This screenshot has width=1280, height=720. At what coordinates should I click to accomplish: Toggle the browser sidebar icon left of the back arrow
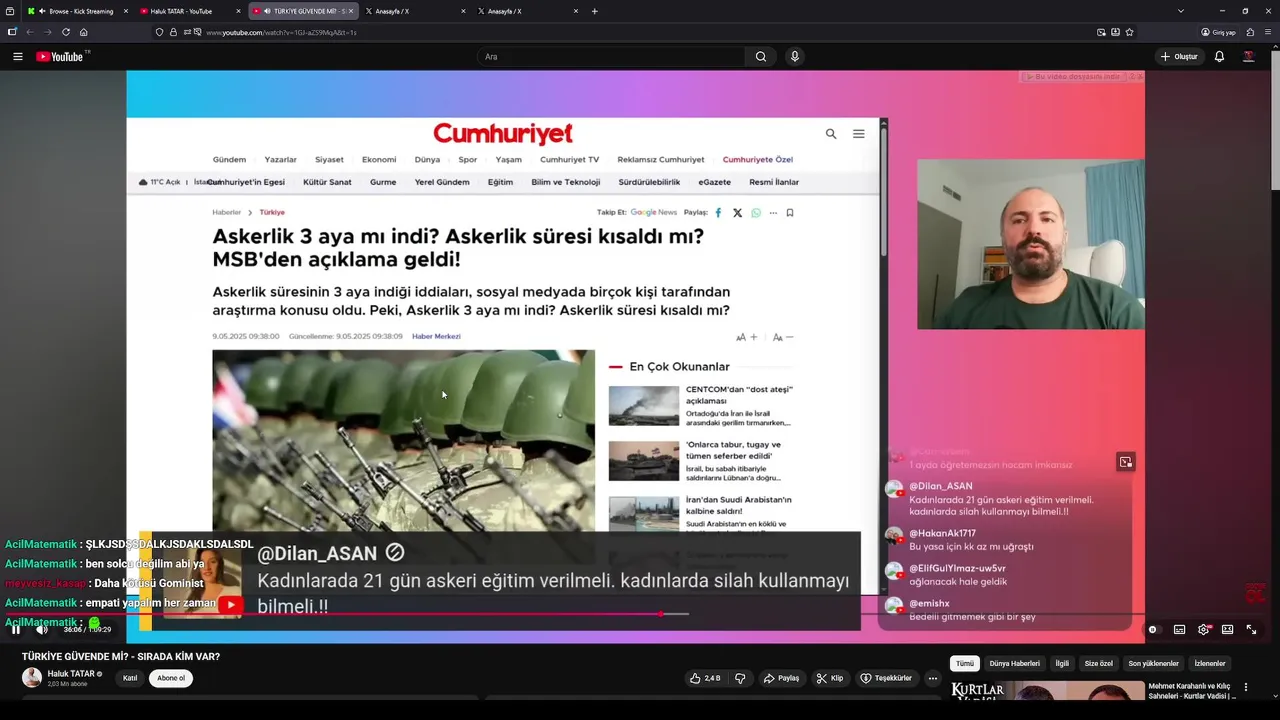pos(12,32)
